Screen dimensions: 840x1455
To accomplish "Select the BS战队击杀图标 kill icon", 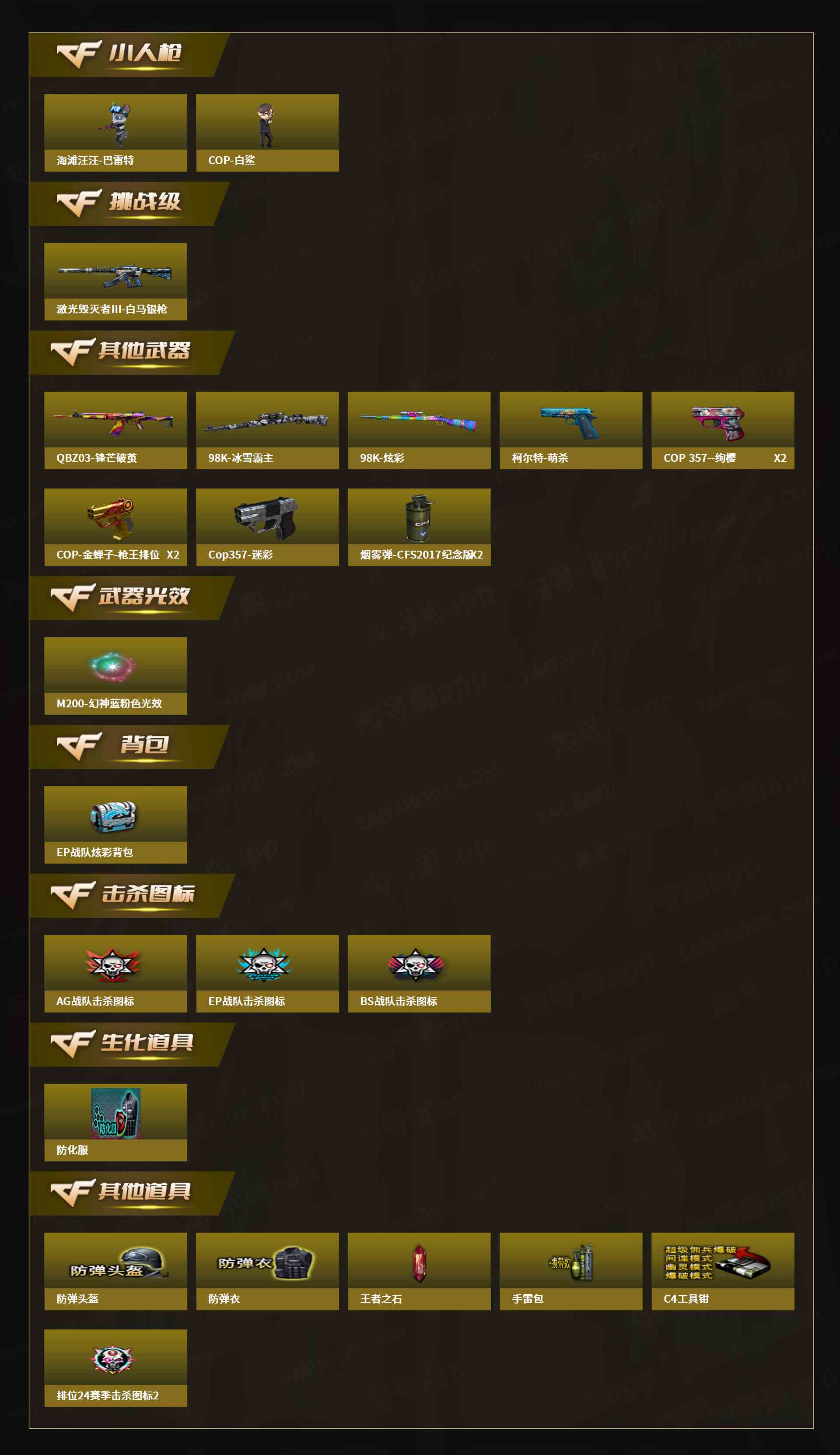I will tap(419, 974).
